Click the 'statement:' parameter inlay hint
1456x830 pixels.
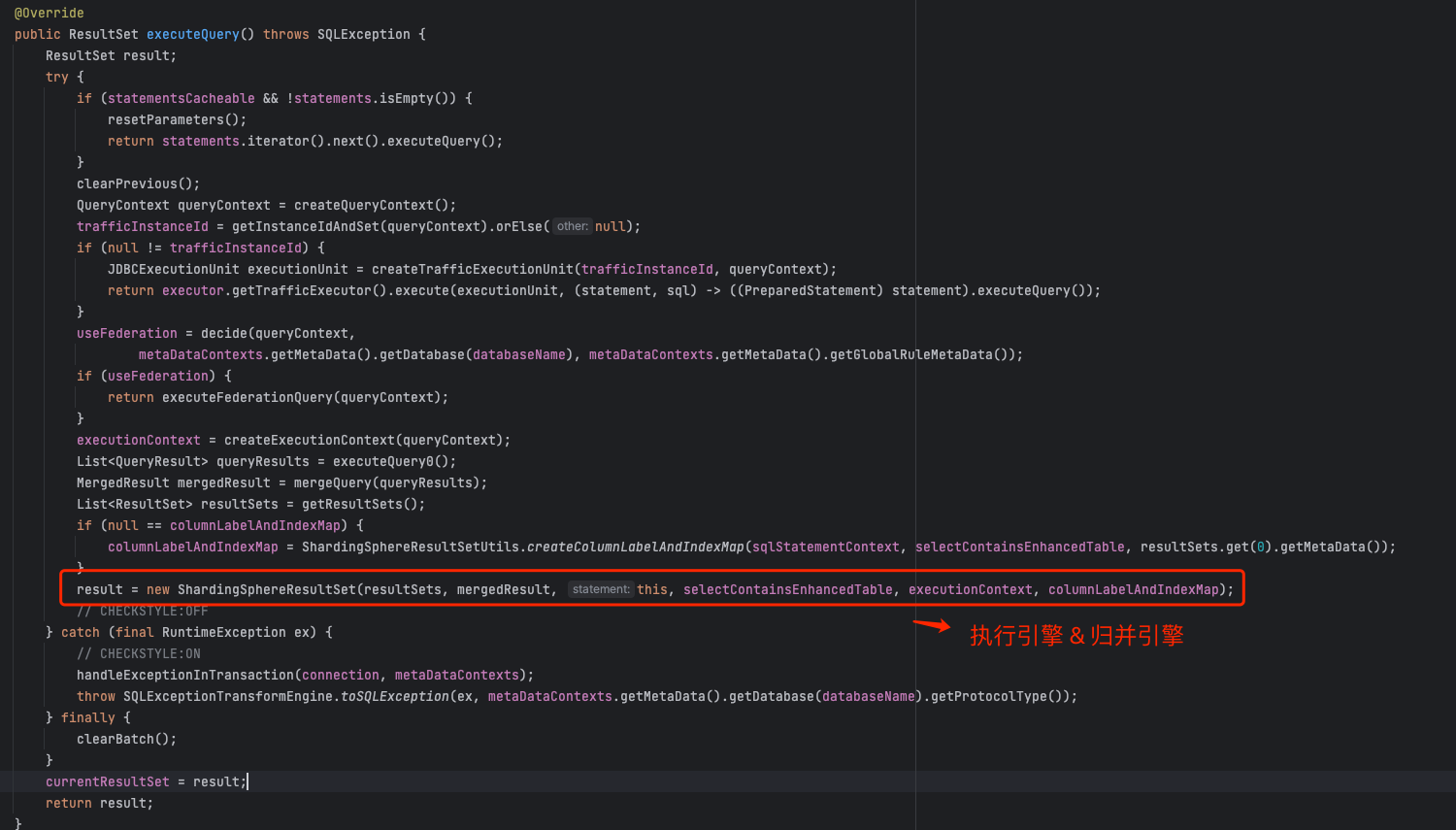[x=601, y=589]
